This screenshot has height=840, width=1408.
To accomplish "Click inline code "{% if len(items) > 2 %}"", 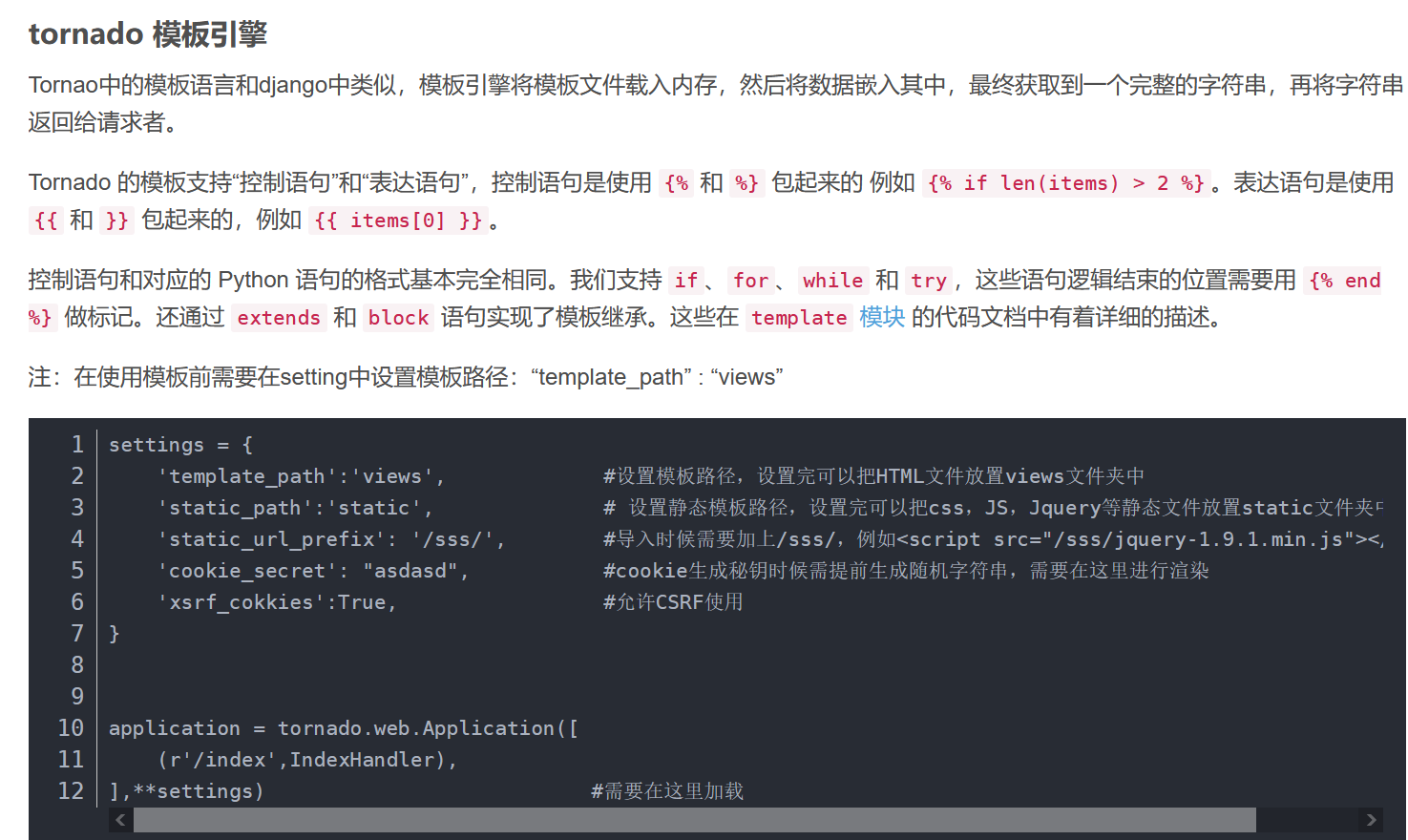I will pos(1066,182).
